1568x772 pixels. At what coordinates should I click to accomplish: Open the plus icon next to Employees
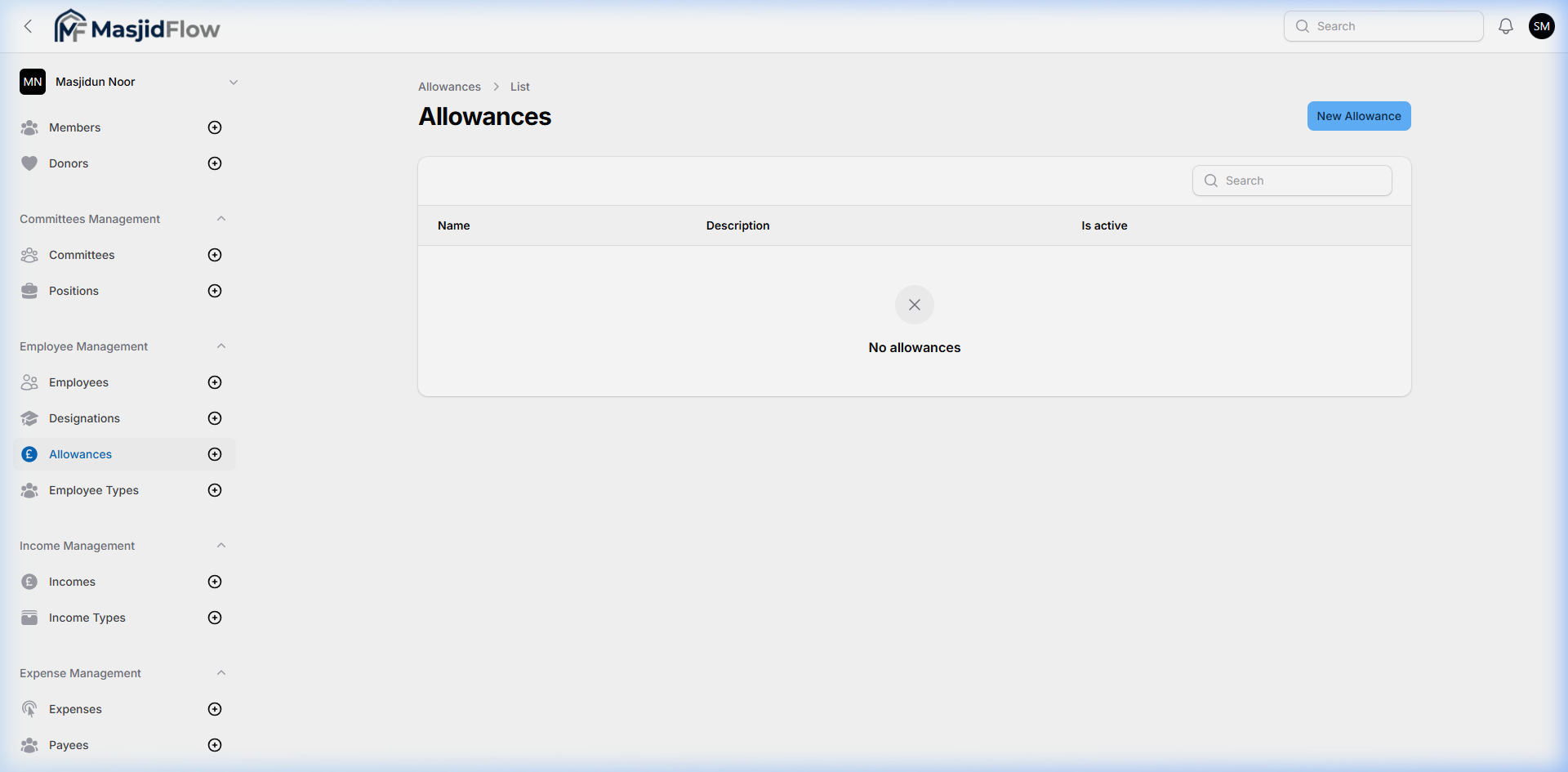(214, 382)
